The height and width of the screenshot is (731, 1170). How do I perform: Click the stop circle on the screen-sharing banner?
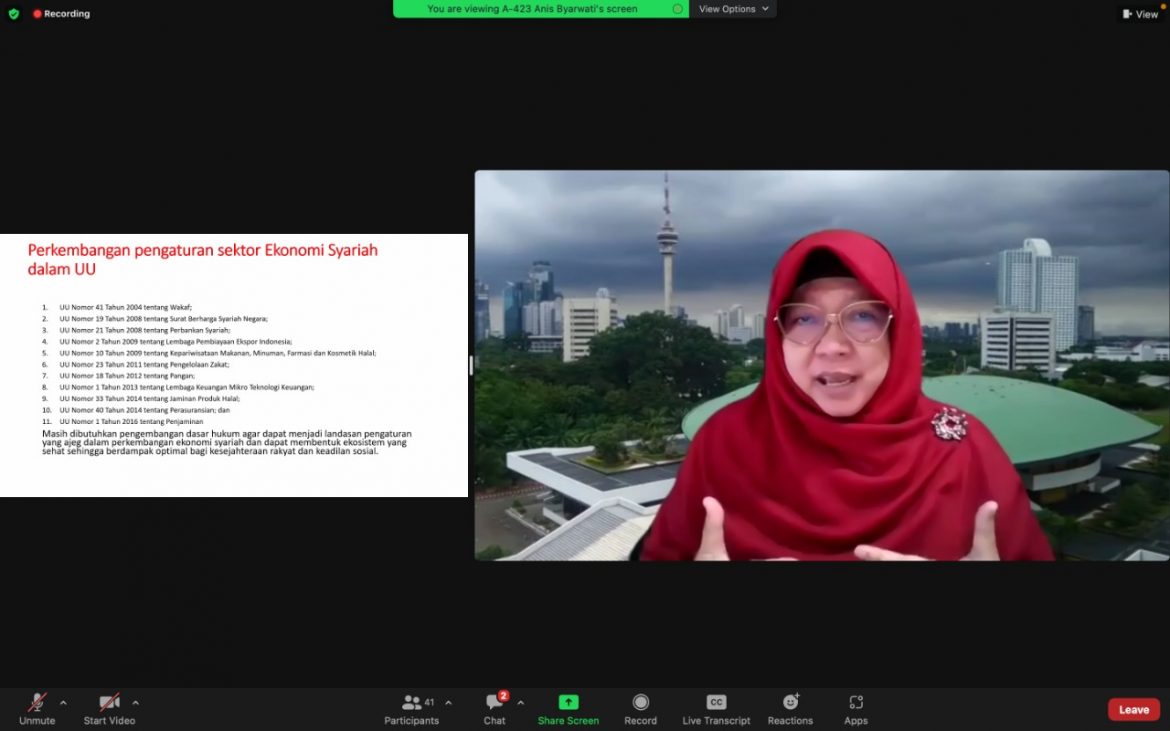677,9
